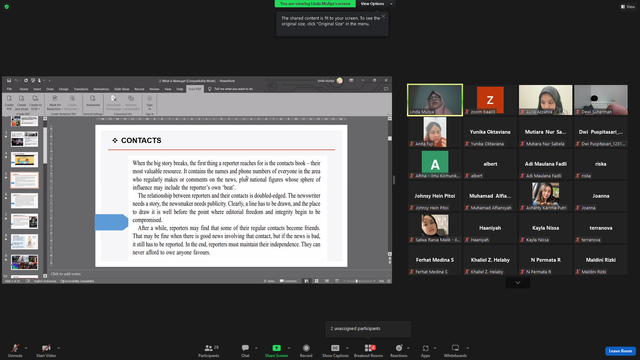
Task: Open the Chat panel
Action: click(x=245, y=350)
